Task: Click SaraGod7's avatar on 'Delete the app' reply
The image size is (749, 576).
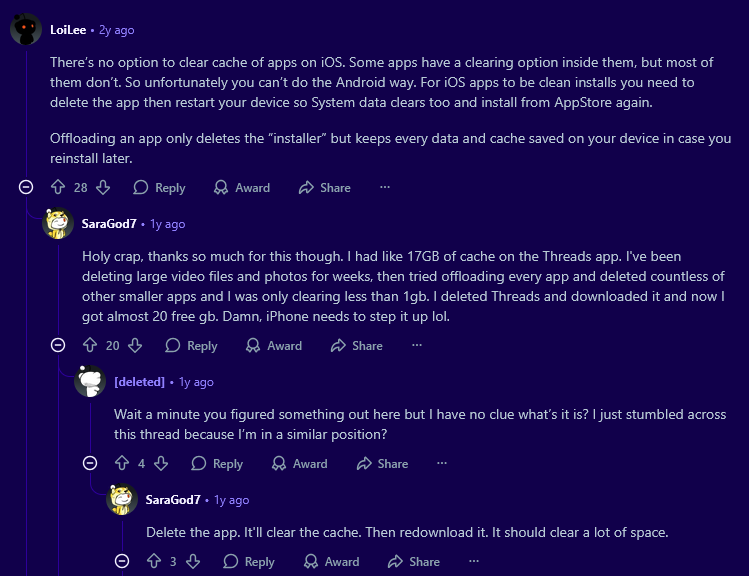Action: click(x=122, y=500)
